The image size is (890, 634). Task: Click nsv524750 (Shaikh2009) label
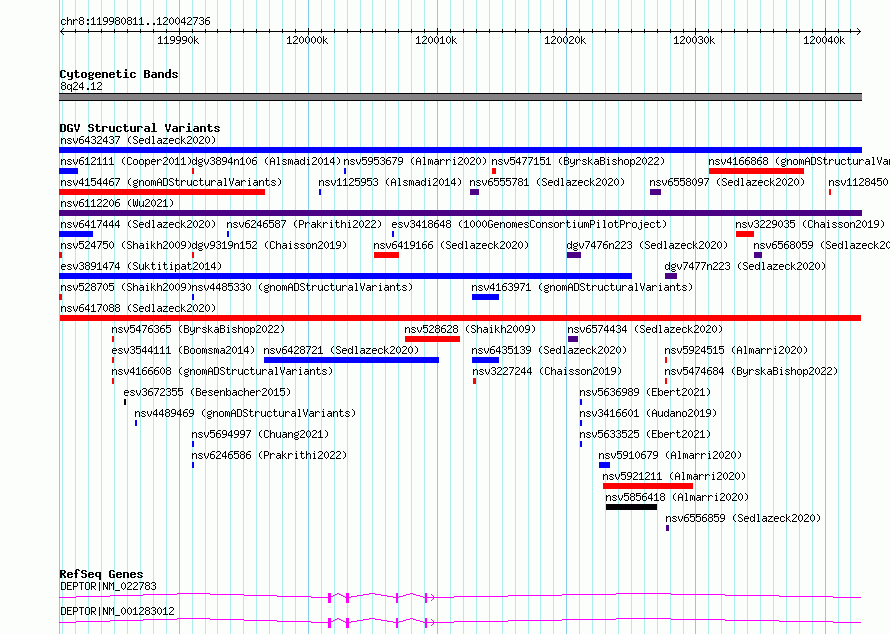pyautogui.click(x=125, y=245)
